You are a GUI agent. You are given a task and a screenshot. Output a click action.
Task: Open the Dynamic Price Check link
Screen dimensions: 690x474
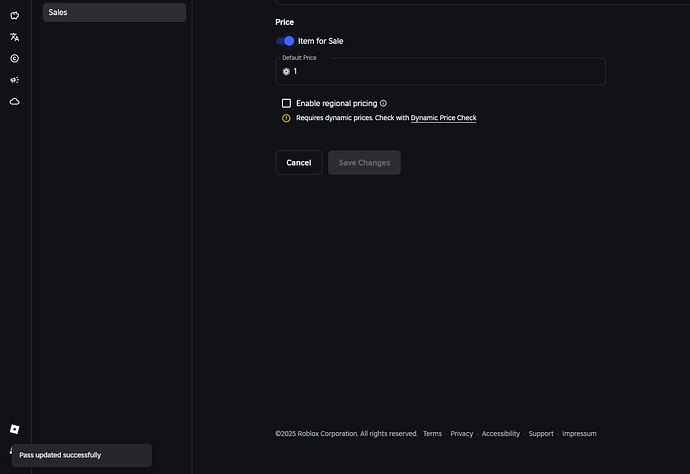[x=443, y=118]
